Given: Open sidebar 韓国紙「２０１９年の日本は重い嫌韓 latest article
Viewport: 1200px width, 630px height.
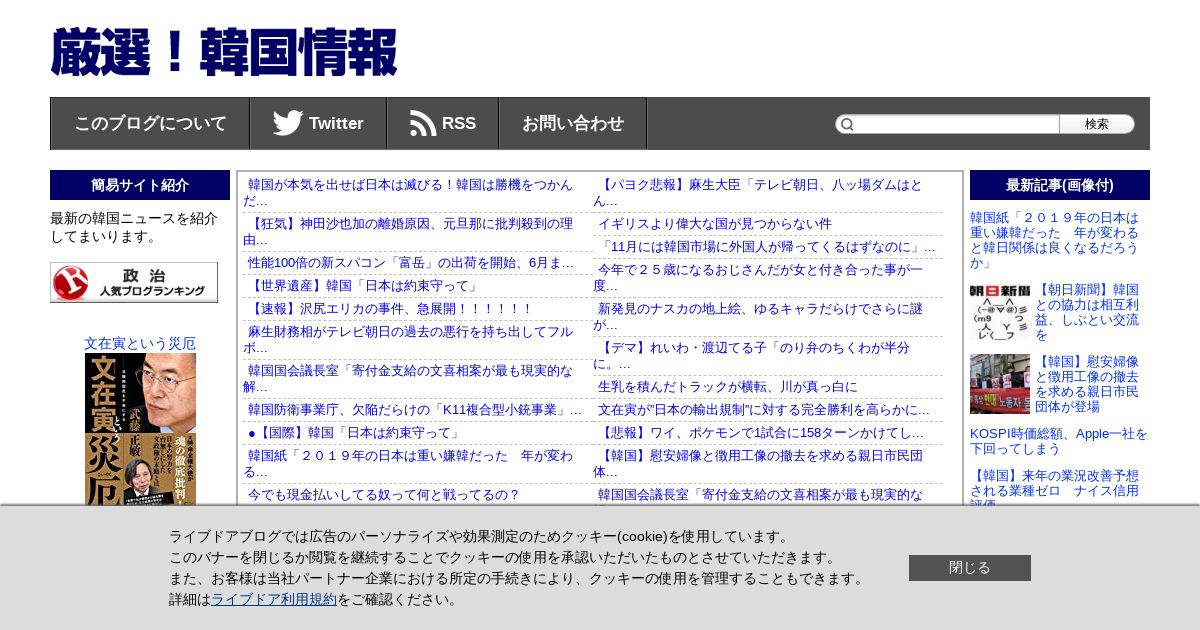Looking at the screenshot, I should pos(1055,240).
